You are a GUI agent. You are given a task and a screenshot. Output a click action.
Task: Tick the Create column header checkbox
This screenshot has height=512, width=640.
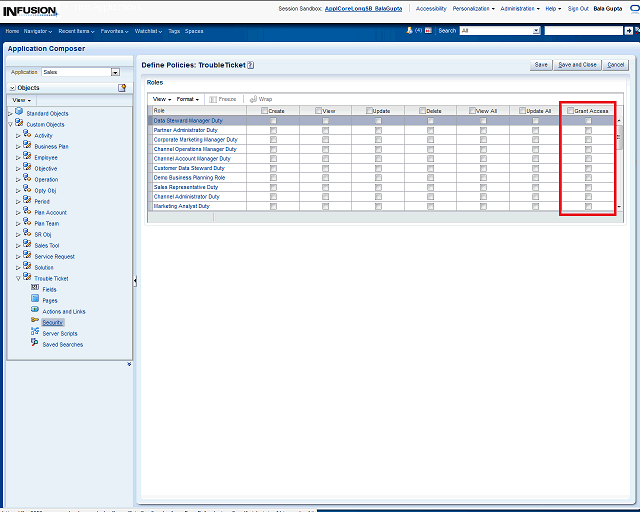[x=264, y=111]
